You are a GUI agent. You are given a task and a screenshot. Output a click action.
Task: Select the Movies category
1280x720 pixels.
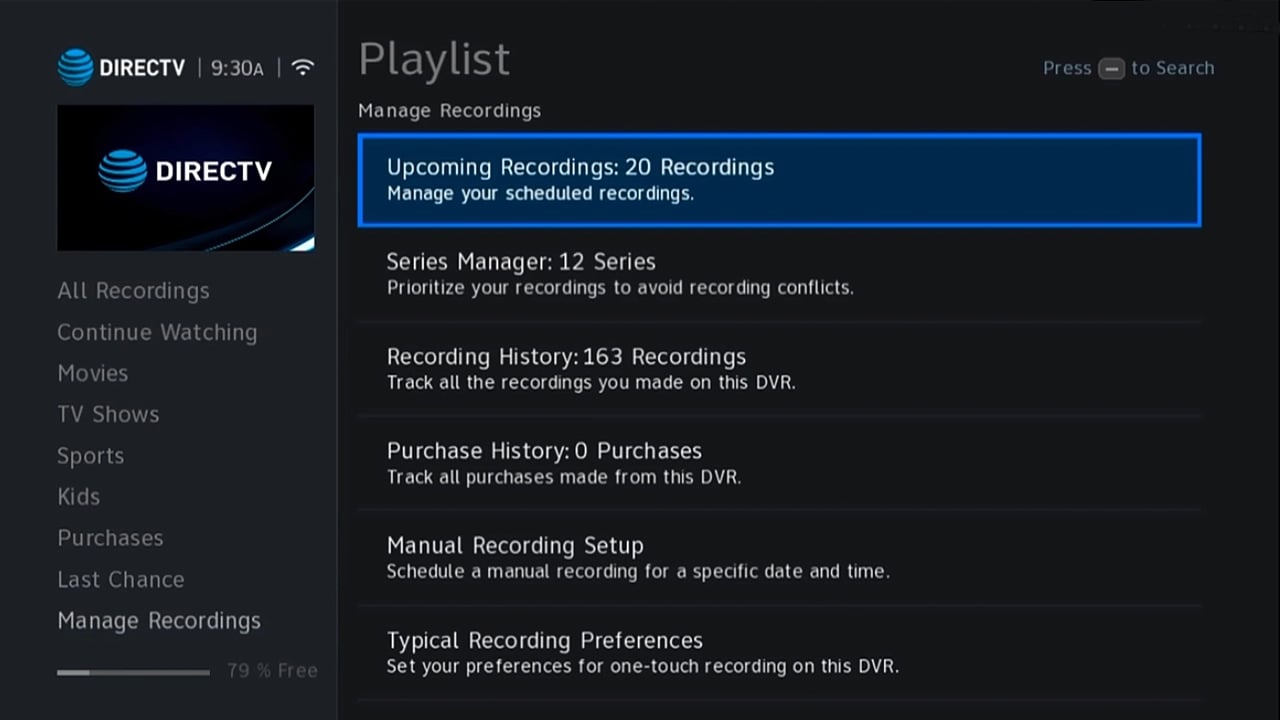click(93, 373)
